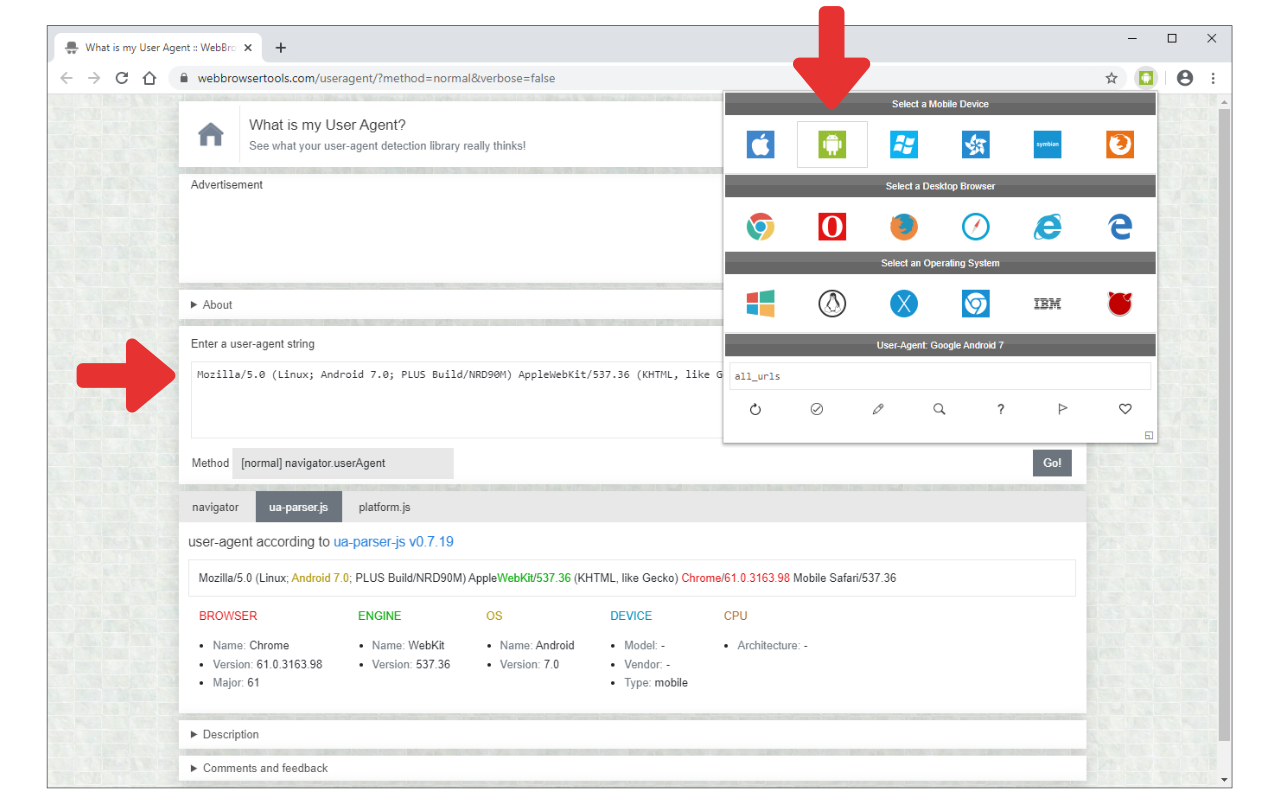The width and height of the screenshot is (1280, 800).
Task: Choose the Safari desktop browser icon
Action: tap(975, 226)
